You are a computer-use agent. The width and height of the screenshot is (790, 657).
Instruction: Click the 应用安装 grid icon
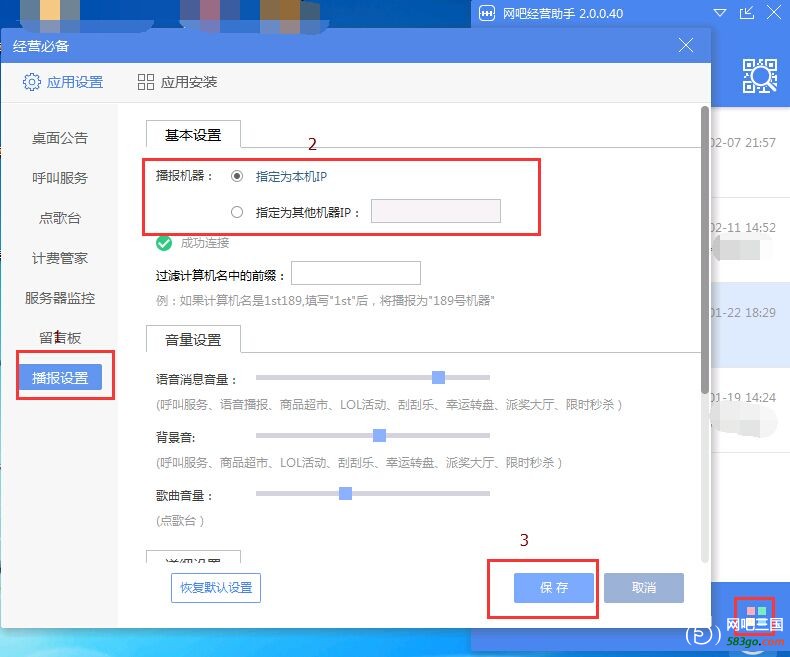point(146,82)
